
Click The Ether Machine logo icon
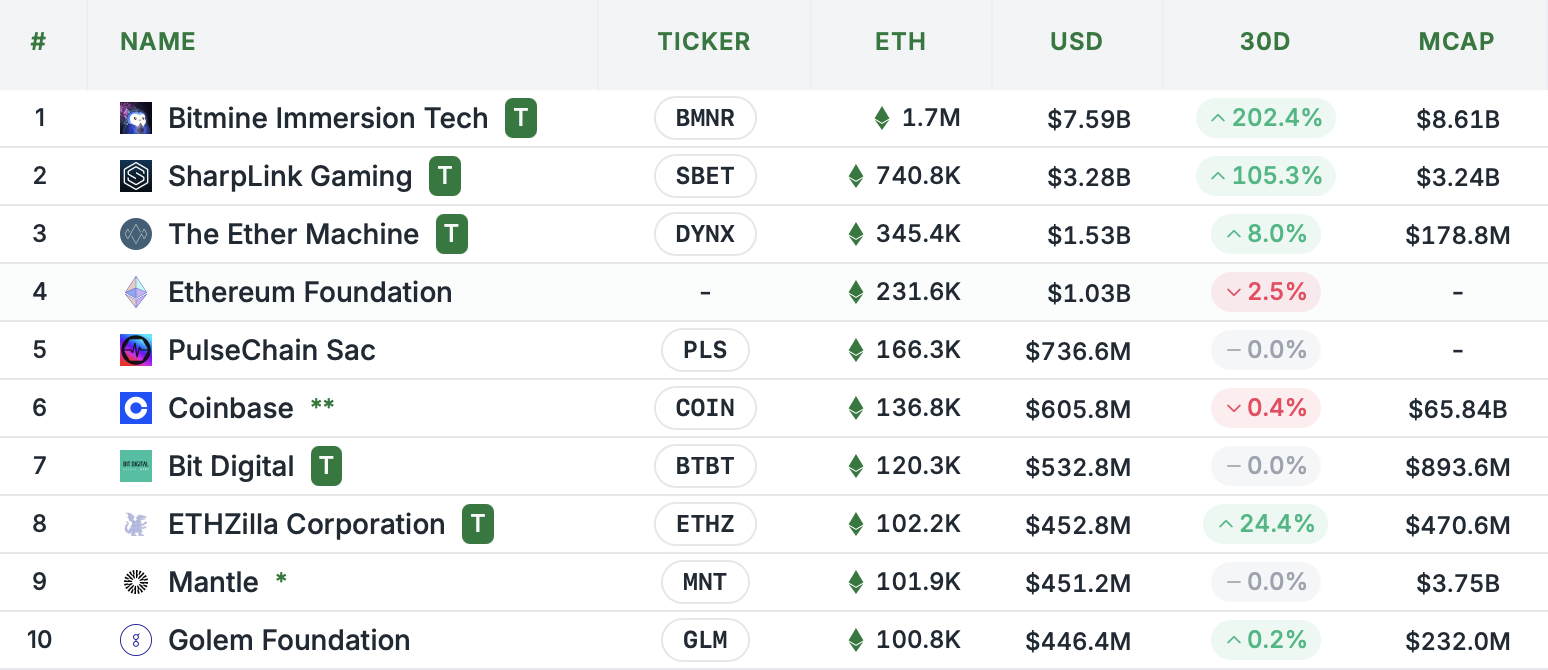point(136,234)
